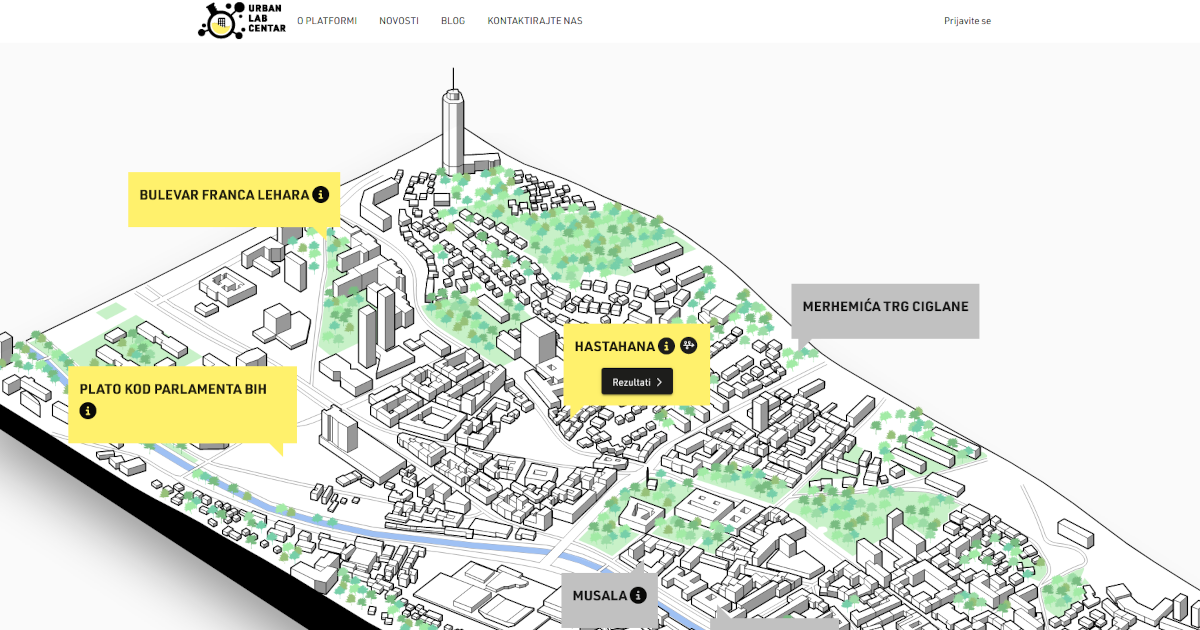Image resolution: width=1200 pixels, height=630 pixels.
Task: Click the Urban Lab Centar logo
Action: point(241,20)
